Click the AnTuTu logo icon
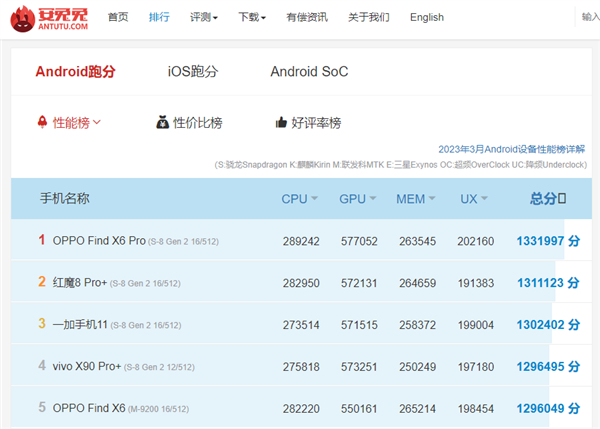600x429 pixels. (x=23, y=19)
